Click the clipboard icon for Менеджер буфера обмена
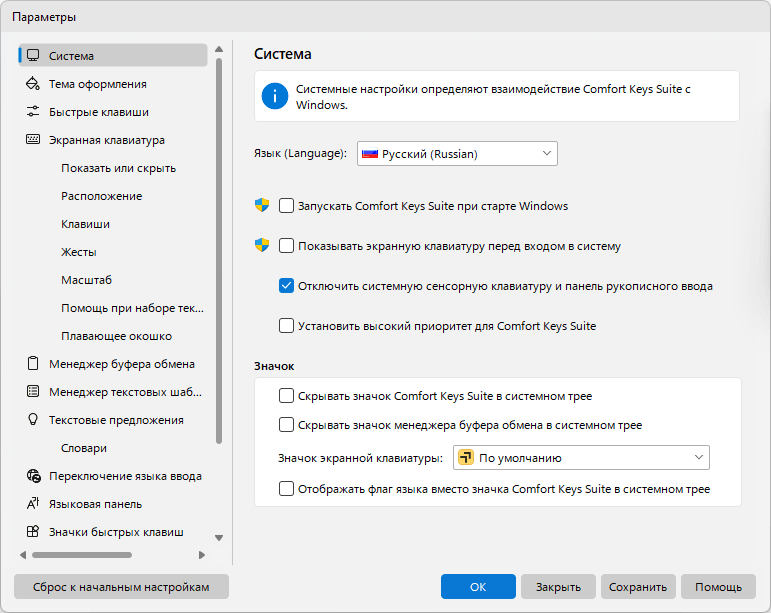The image size is (771, 613). (33, 364)
